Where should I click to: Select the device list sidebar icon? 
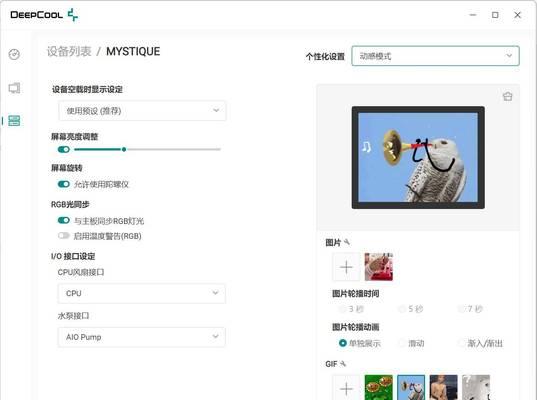[14, 121]
